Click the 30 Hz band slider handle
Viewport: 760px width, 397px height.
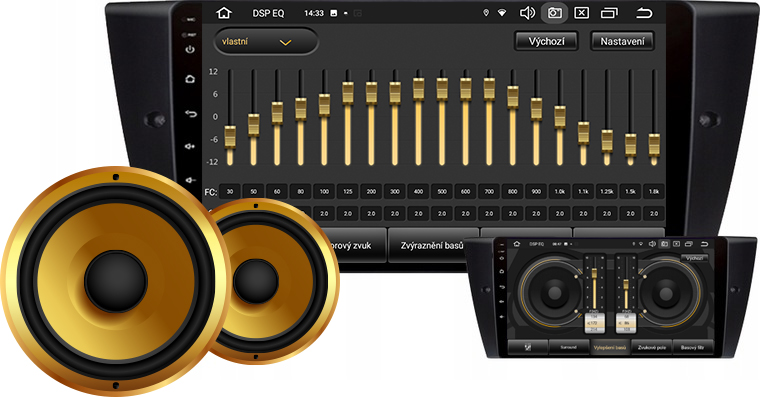coord(230,136)
